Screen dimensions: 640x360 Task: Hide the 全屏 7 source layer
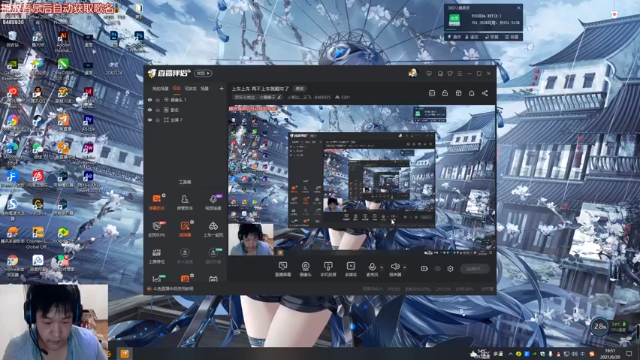(x=150, y=120)
